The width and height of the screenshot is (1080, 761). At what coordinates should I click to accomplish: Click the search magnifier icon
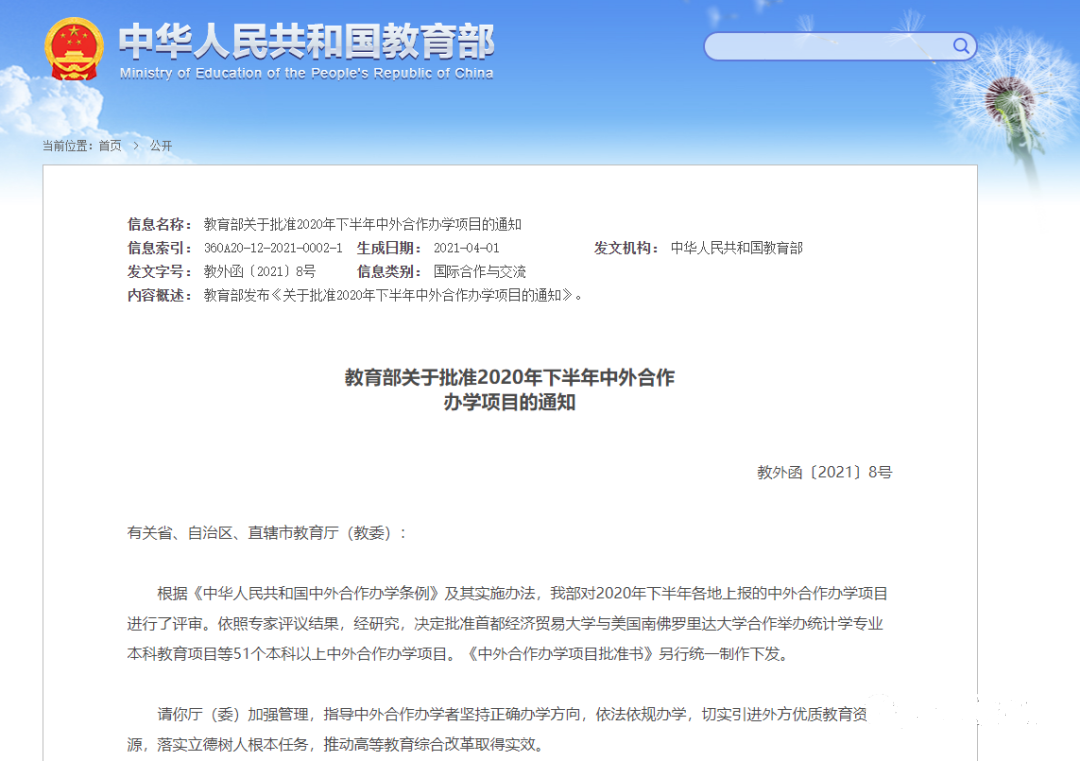coord(960,46)
